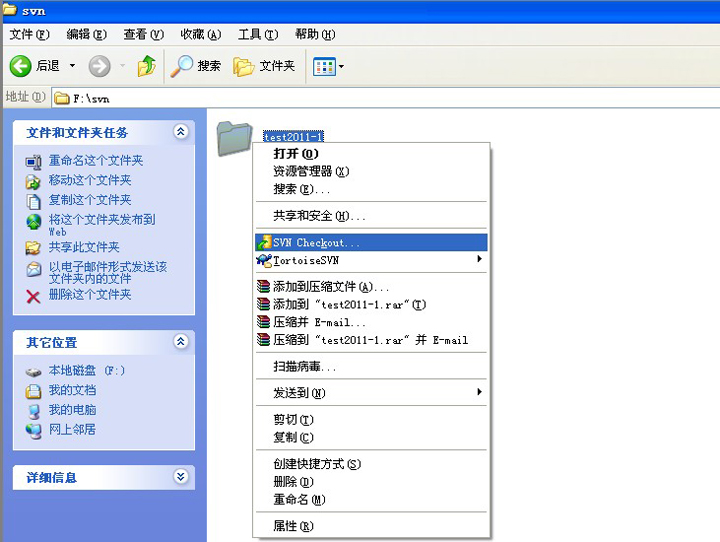720x542 pixels.
Task: Click the copy folder task icon
Action: [33, 201]
